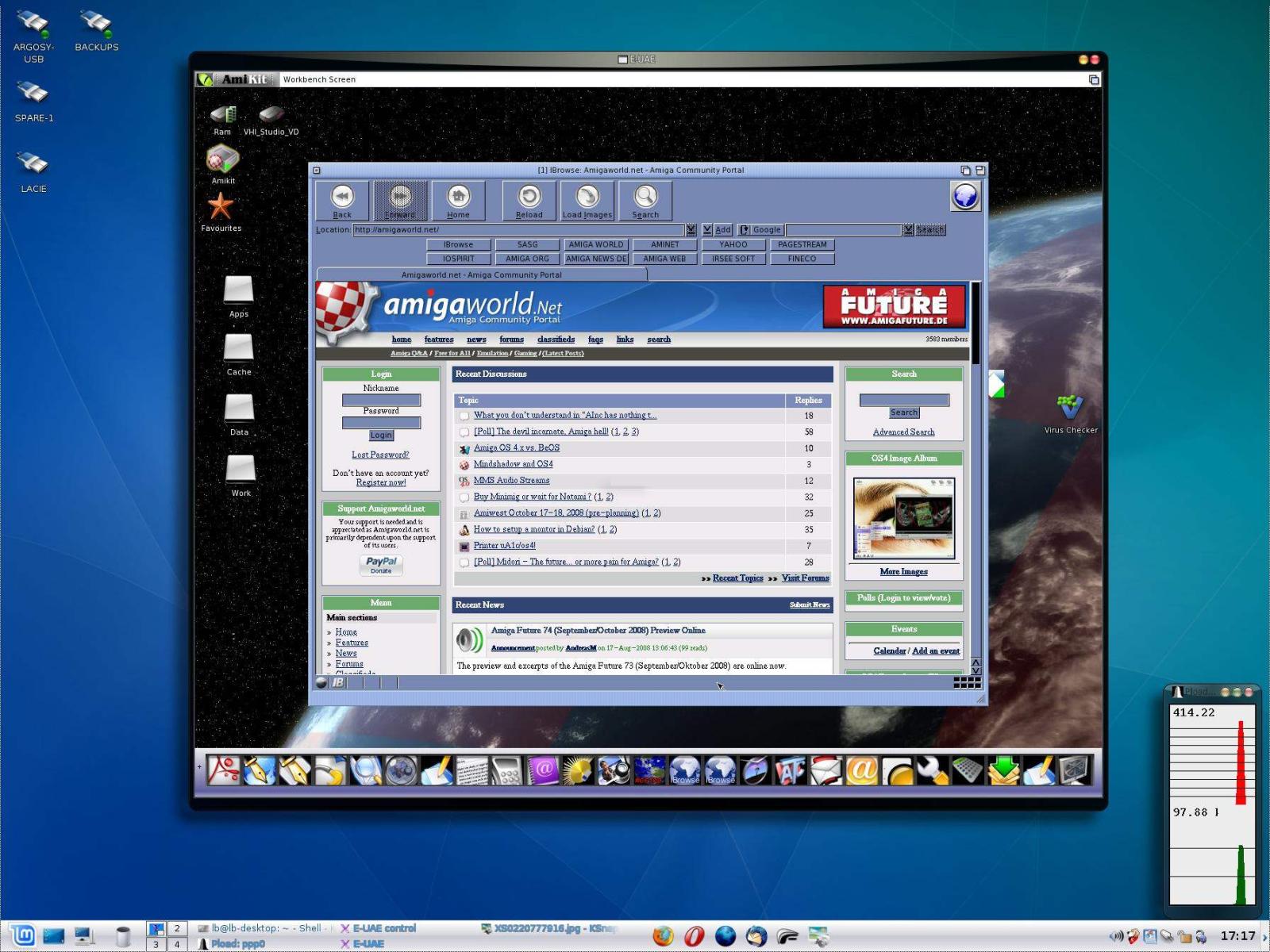This screenshot has width=1270, height=952.
Task: Launch Firefox from the Linux taskbar
Action: 663,936
